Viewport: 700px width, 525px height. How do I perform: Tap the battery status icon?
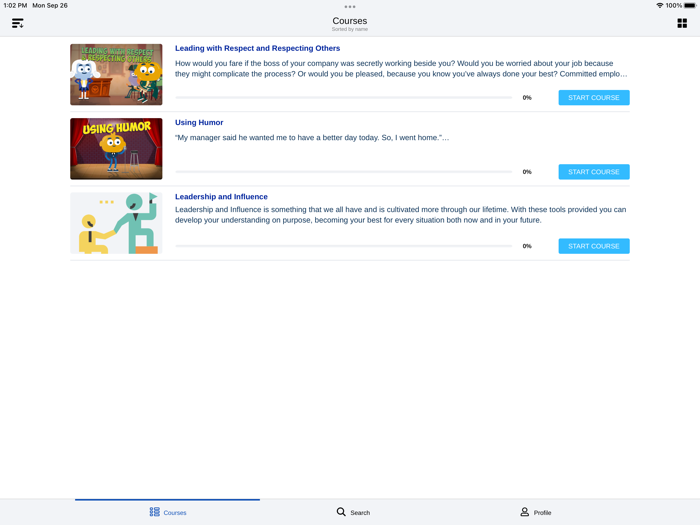690,5
